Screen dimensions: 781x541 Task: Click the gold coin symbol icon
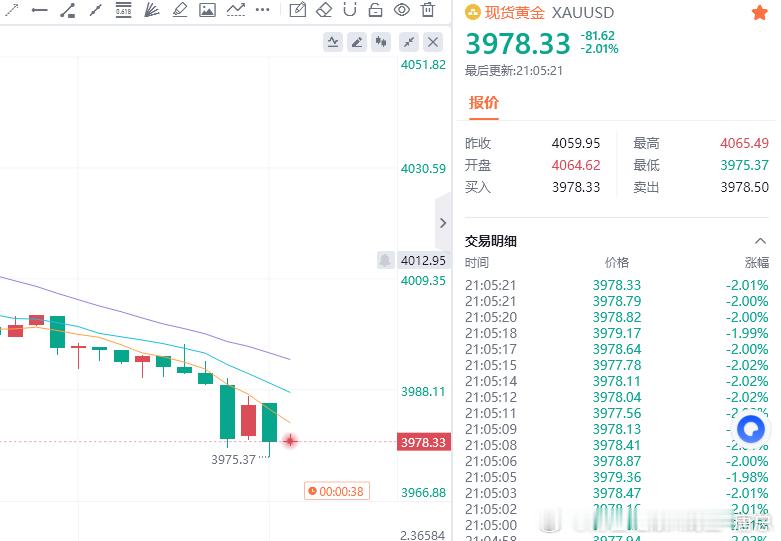[472, 12]
